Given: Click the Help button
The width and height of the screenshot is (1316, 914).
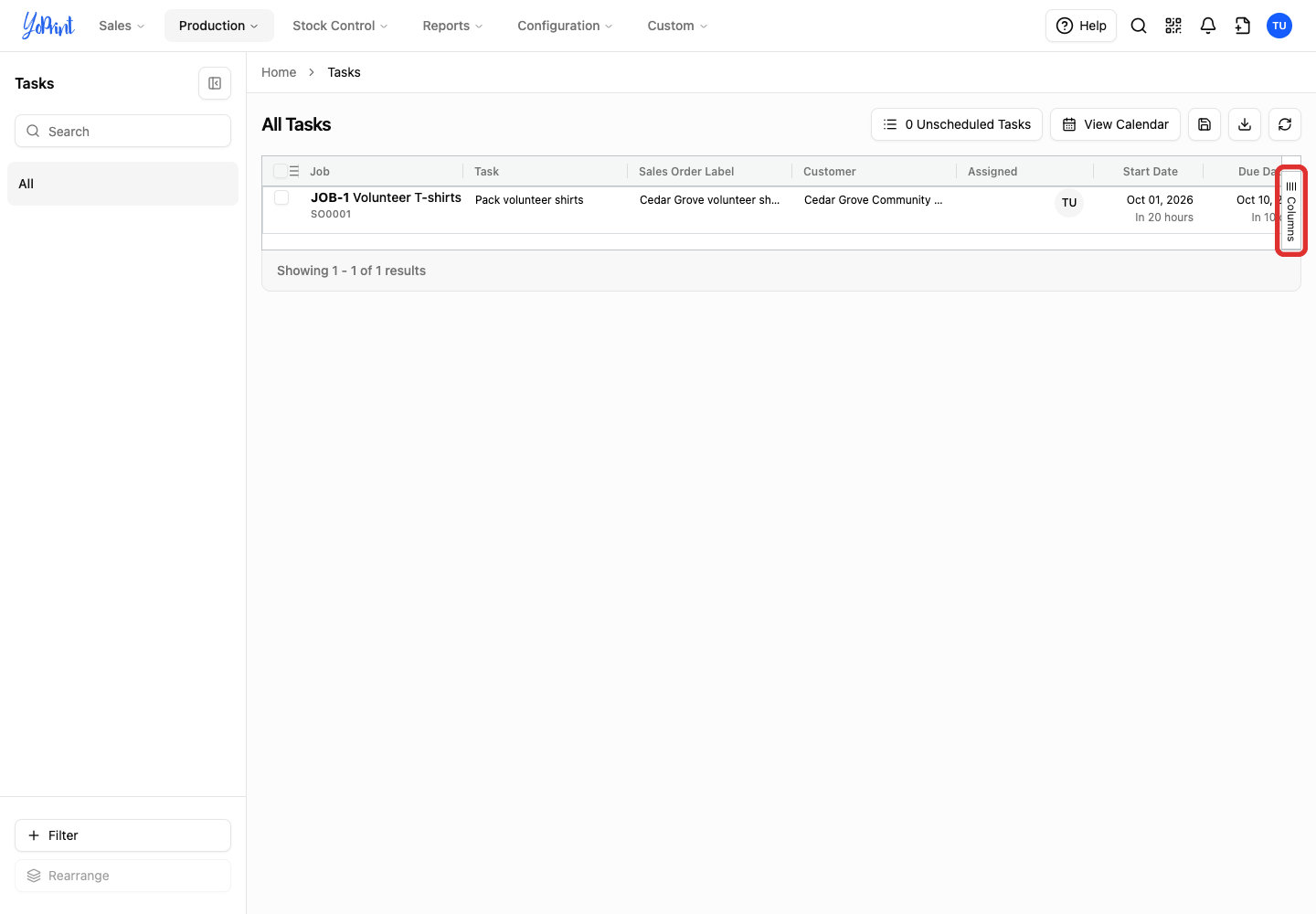Looking at the screenshot, I should [x=1081, y=26].
